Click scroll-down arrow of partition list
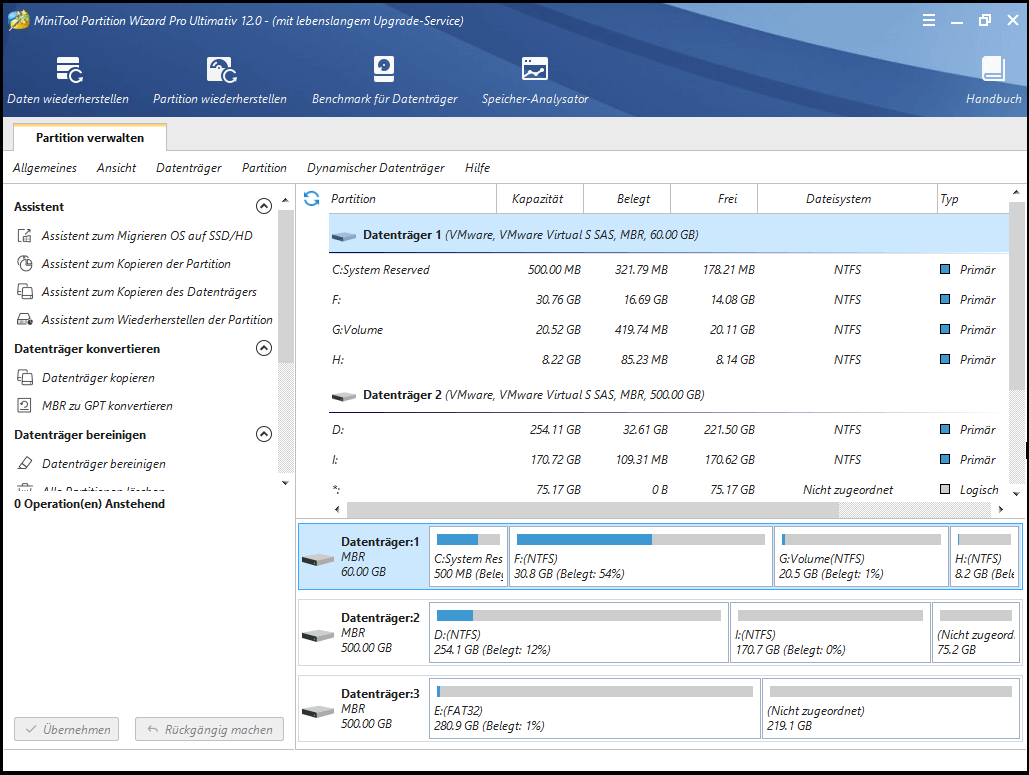 (1016, 493)
